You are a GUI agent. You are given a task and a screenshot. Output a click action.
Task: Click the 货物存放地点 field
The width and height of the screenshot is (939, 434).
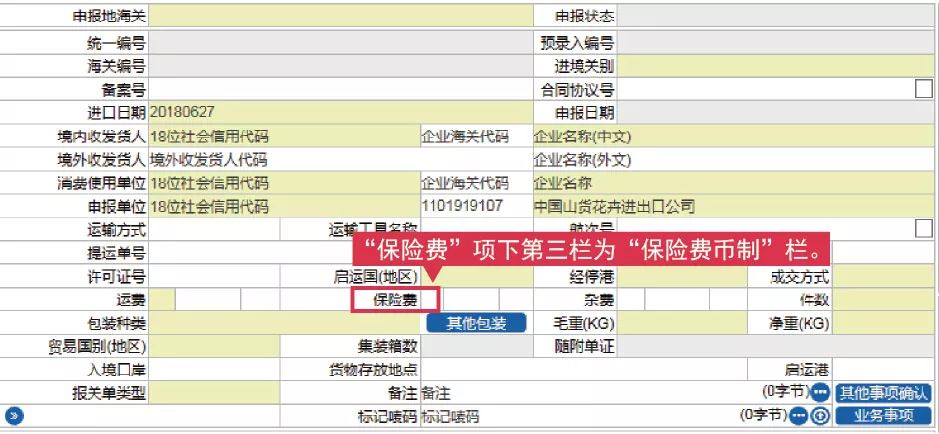click(584, 369)
